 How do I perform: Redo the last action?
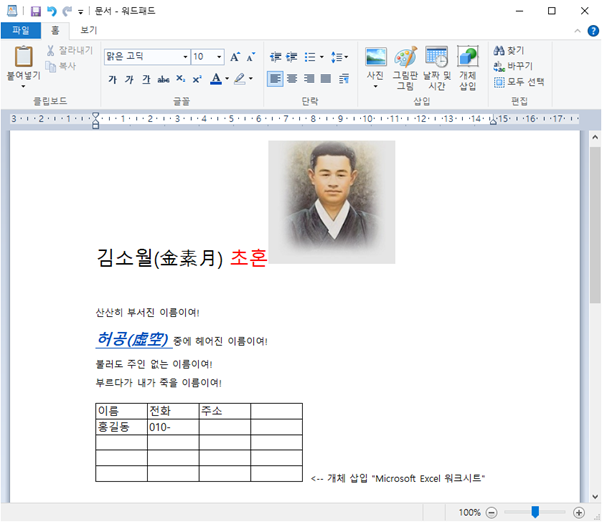[x=67, y=11]
